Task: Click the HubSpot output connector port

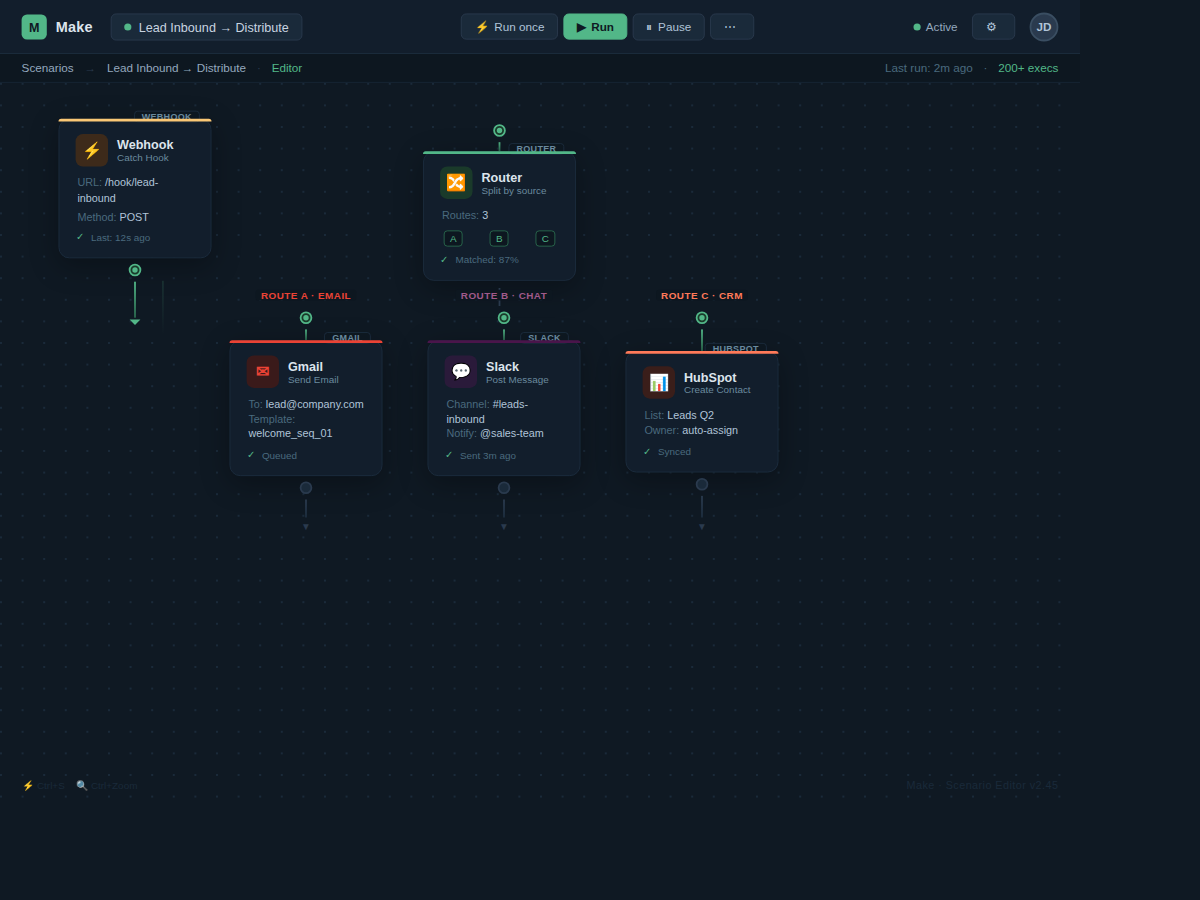Action: coord(702,484)
